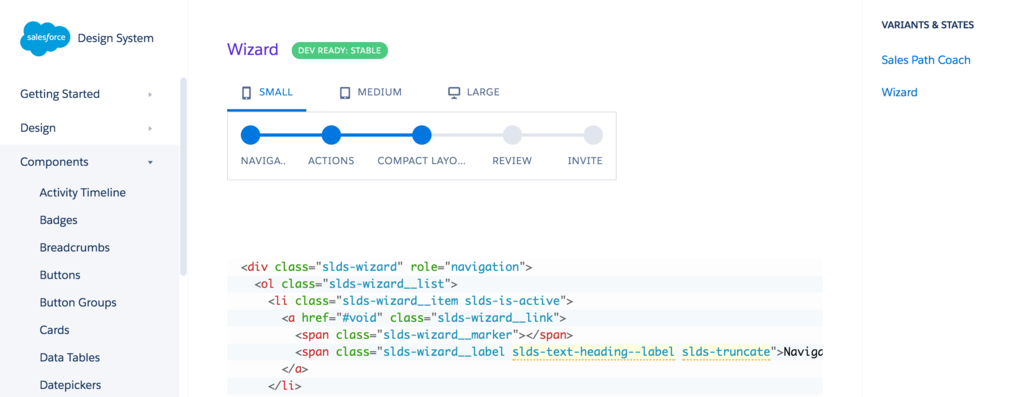Image resolution: width=1024 pixels, height=397 pixels.
Task: Click the sidebar vertical scrollbar
Action: (184, 176)
